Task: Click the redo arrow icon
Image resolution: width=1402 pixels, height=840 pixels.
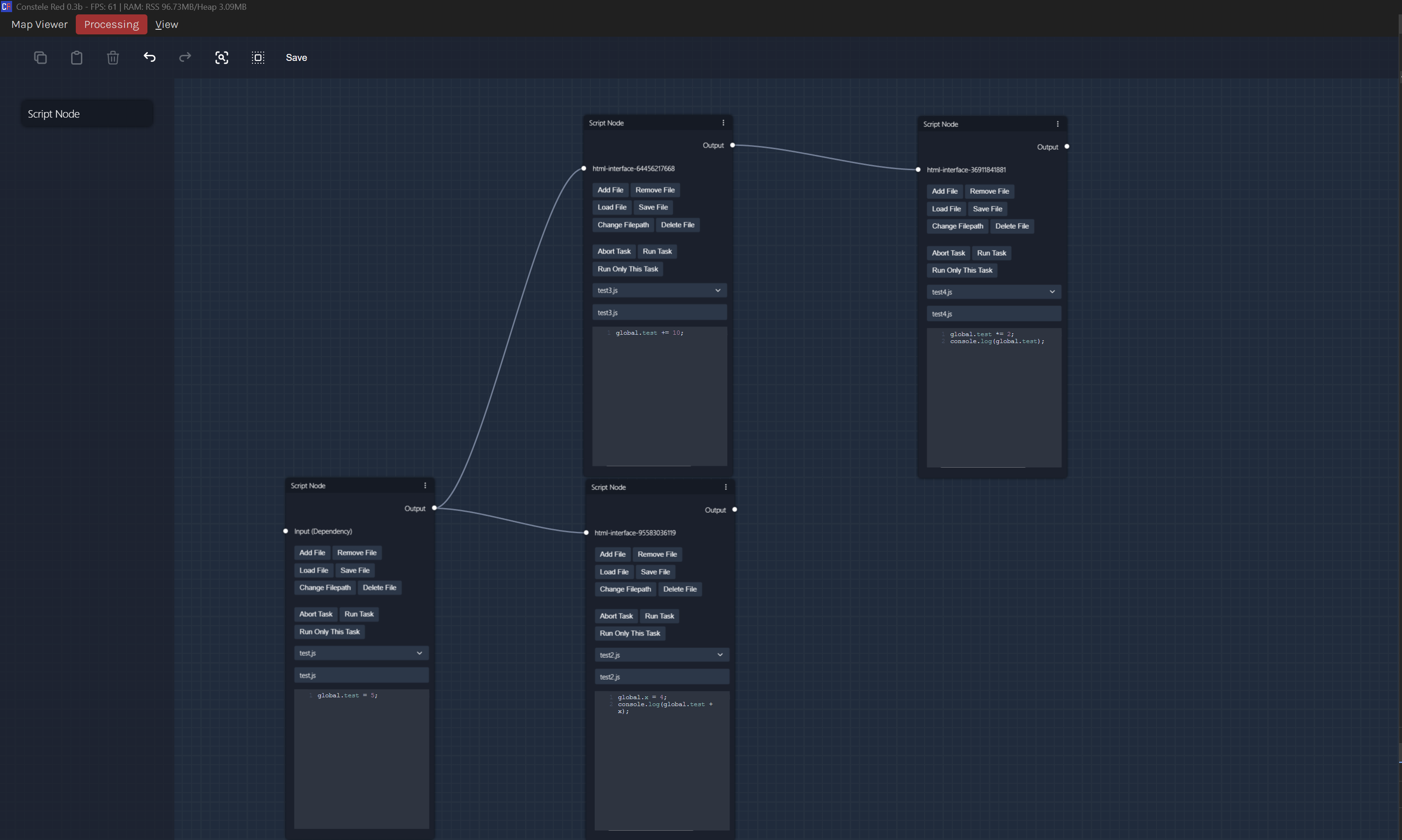Action: click(x=185, y=57)
